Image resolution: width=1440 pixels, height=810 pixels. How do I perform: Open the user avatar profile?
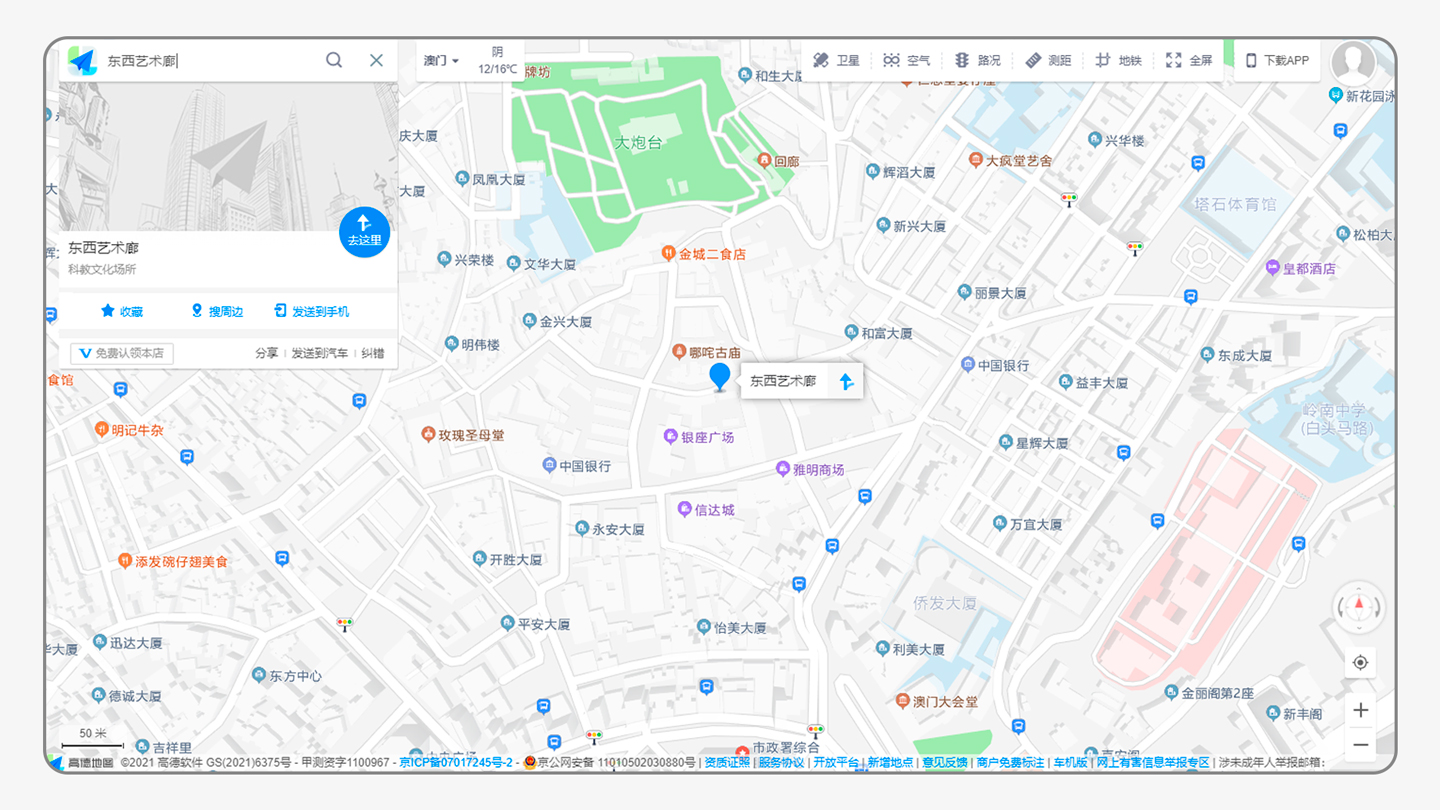click(1353, 63)
